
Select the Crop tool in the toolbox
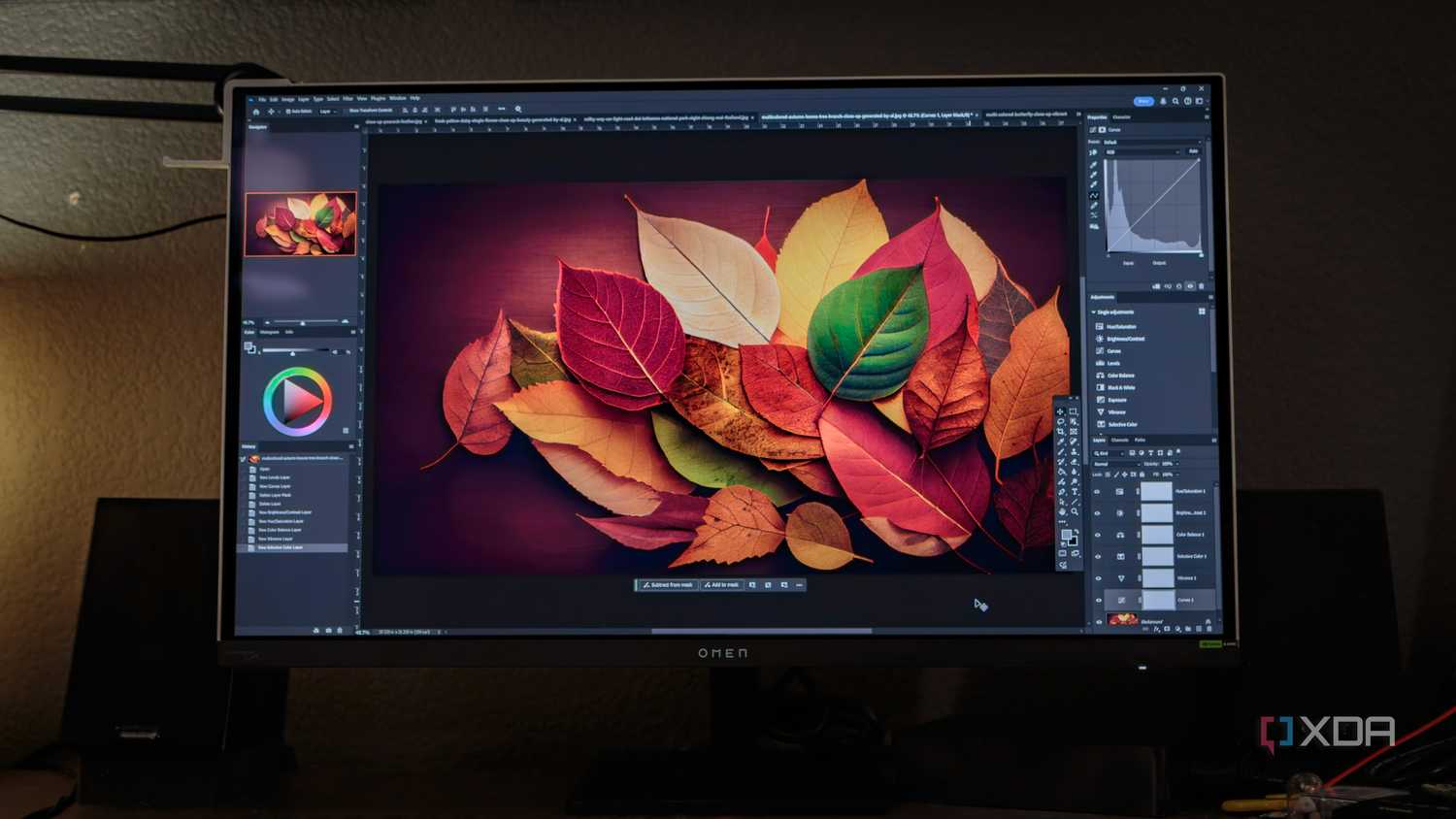pos(1060,432)
